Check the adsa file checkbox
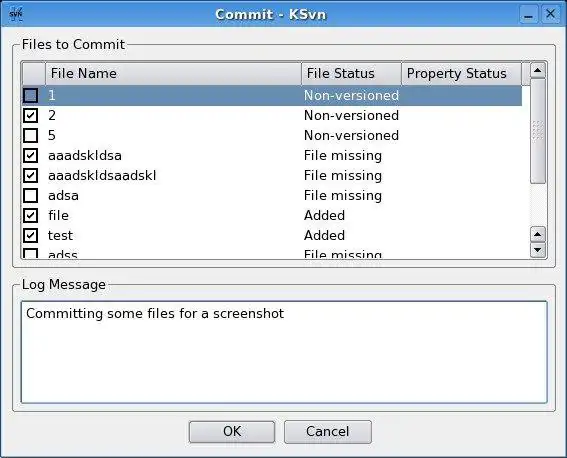Viewport: 567px width, 458px height. pos(30,196)
